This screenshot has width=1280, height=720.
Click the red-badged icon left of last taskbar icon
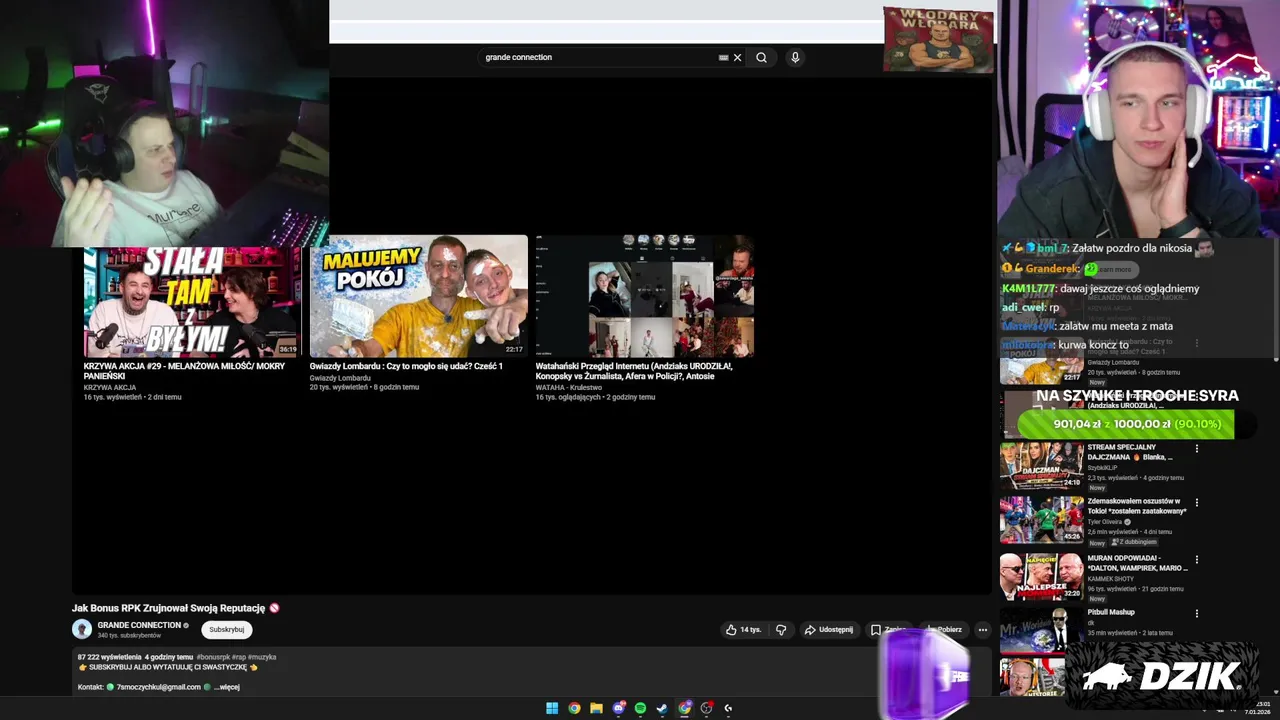coord(706,708)
